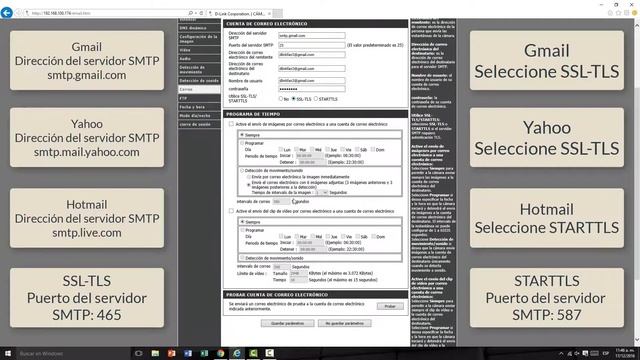Click the video Tamaño Kbytes field

pyautogui.click(x=298, y=273)
